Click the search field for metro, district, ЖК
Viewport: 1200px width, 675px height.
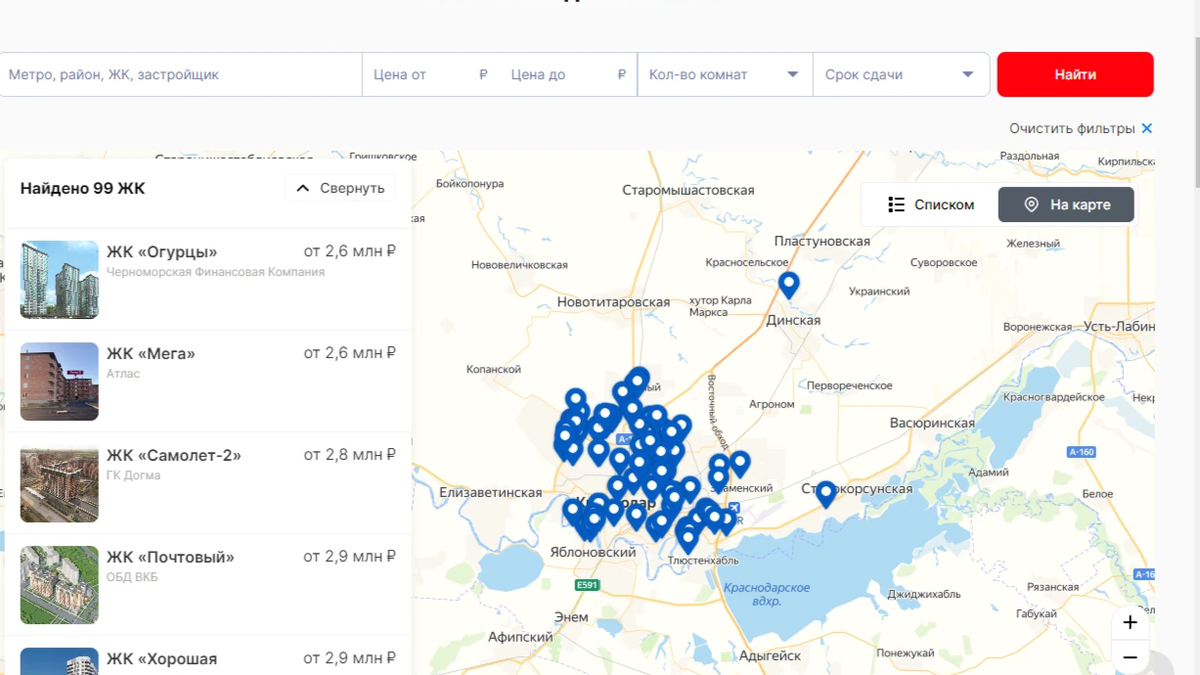pyautogui.click(x=180, y=75)
